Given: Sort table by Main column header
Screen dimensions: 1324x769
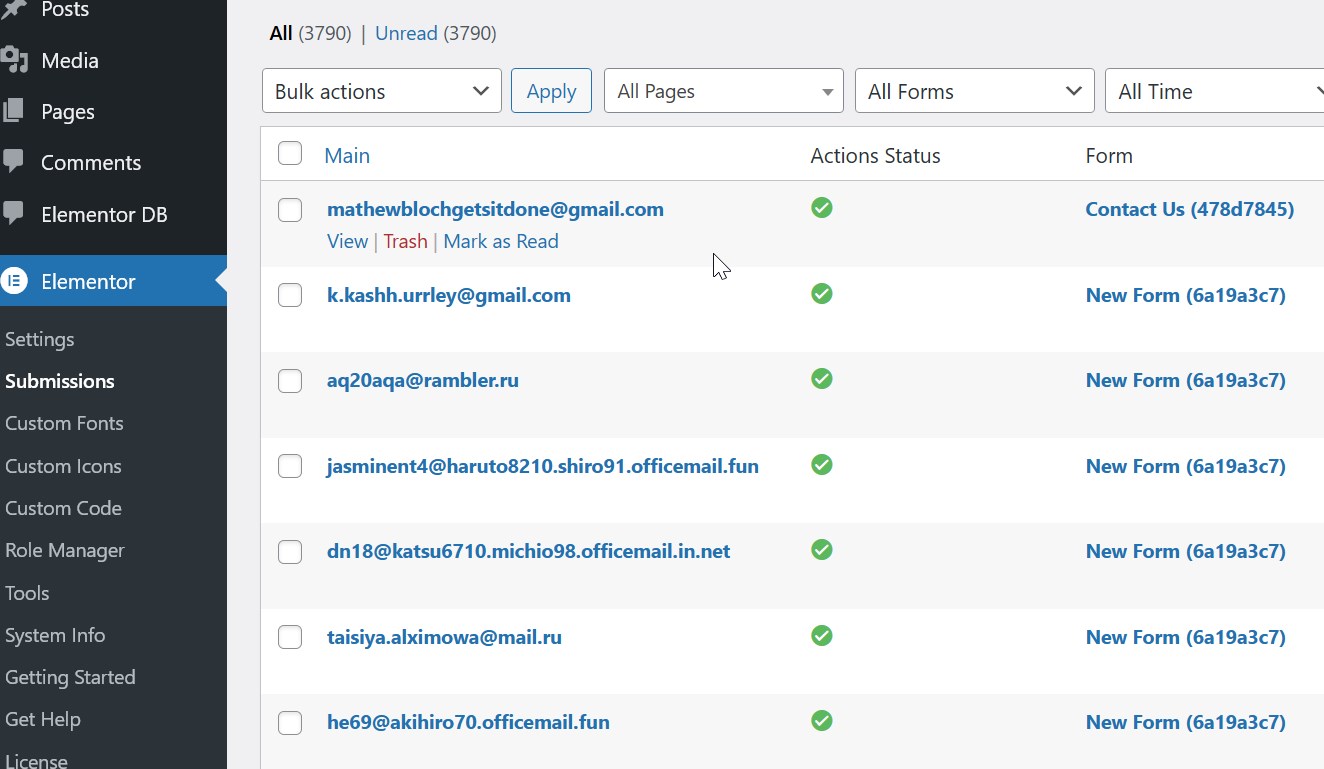Looking at the screenshot, I should 347,156.
